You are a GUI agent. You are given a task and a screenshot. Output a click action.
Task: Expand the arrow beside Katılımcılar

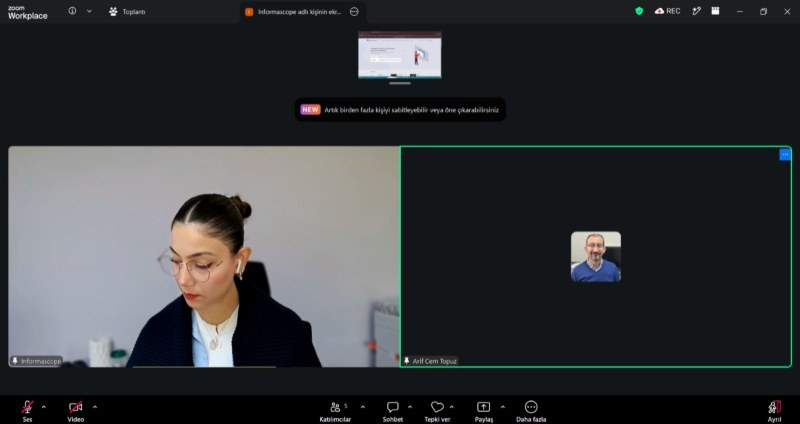coord(363,407)
